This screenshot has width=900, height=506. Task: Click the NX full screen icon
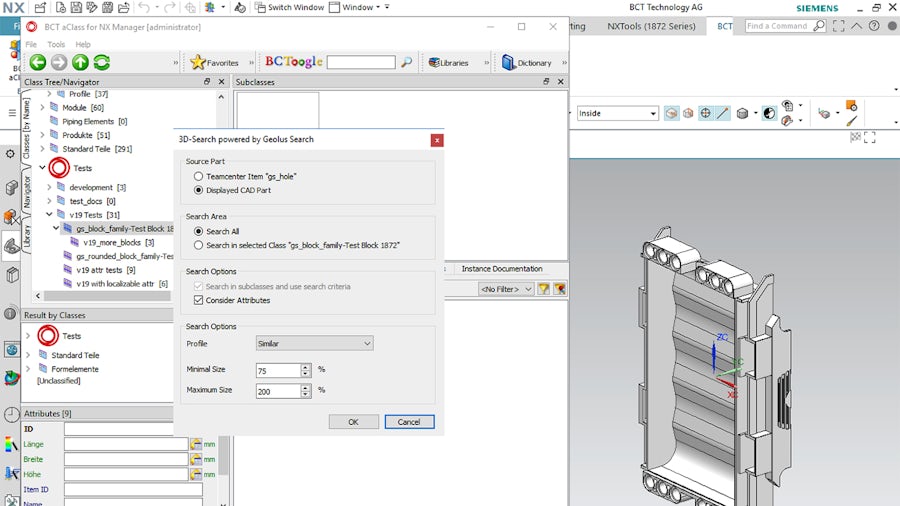point(839,26)
